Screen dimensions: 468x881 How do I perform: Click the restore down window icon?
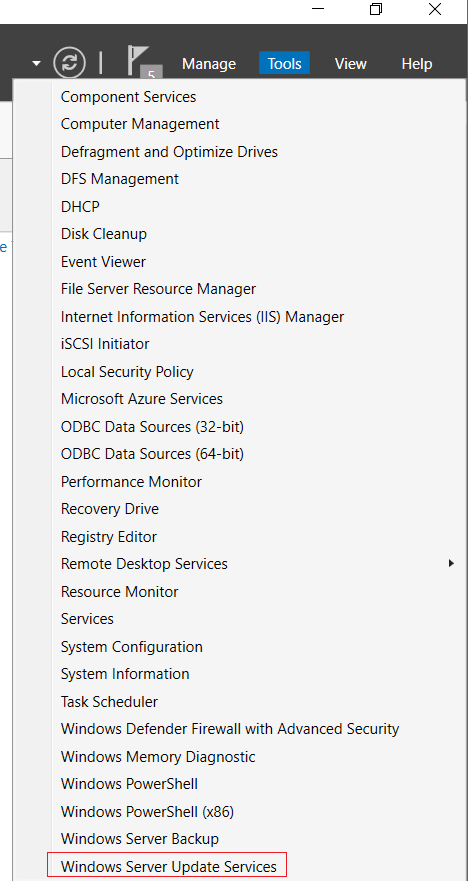(376, 8)
